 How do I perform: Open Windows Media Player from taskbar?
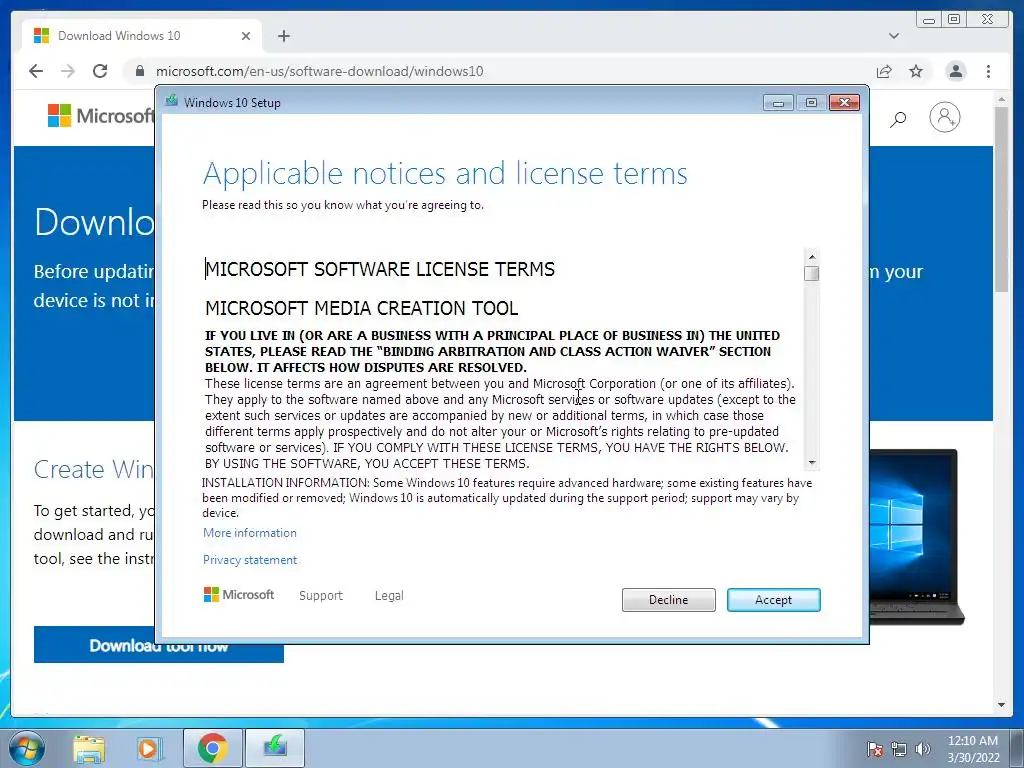coord(148,748)
